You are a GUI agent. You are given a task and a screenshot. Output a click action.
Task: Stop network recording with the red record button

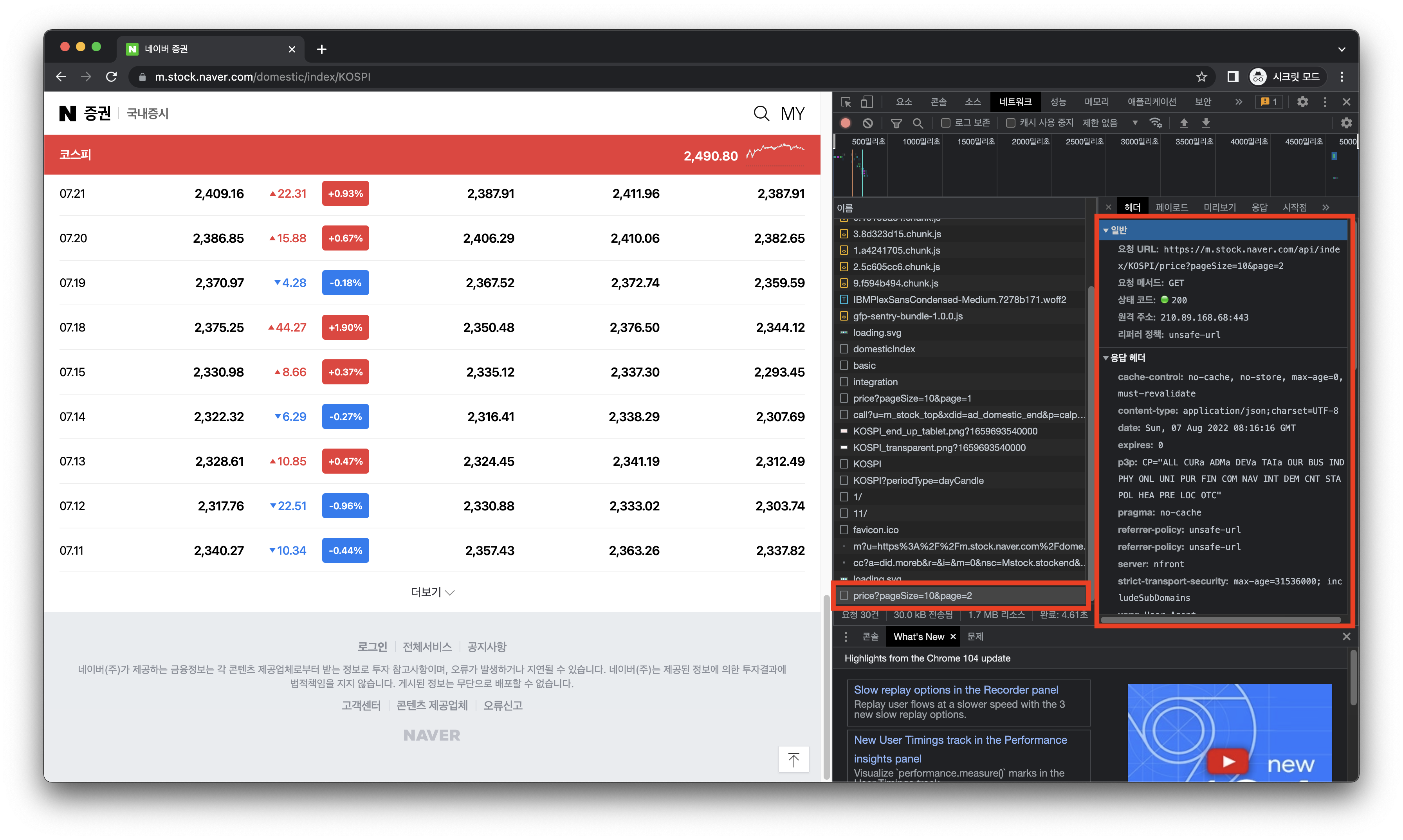tap(846, 123)
